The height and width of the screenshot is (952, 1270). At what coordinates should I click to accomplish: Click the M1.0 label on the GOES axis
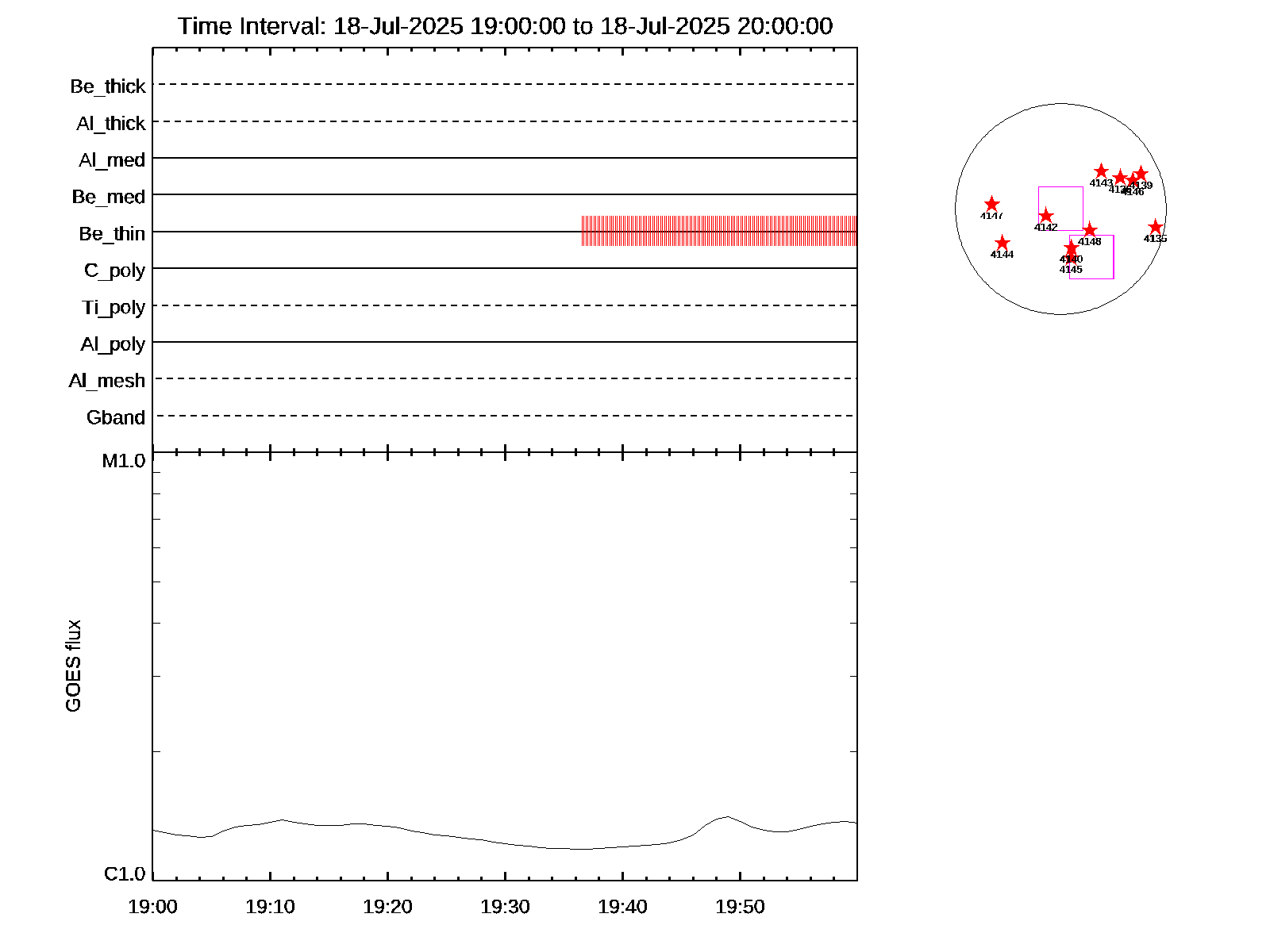(x=124, y=461)
